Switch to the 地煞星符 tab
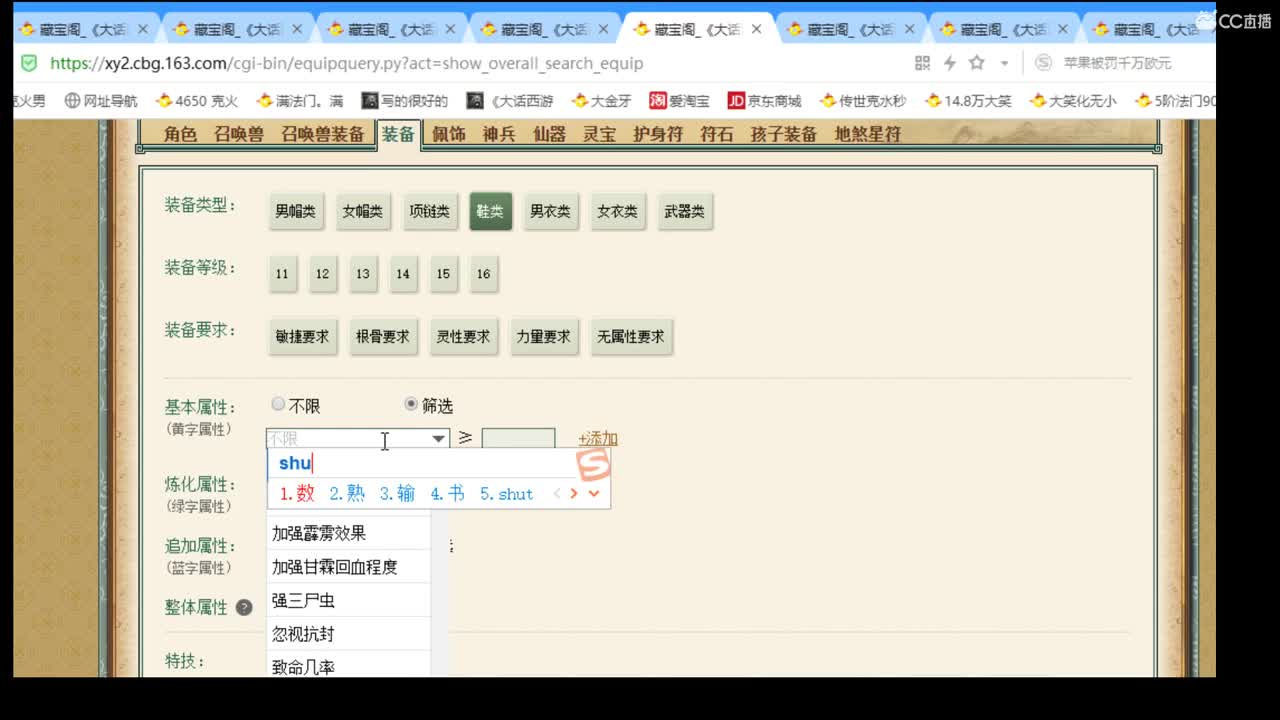Image resolution: width=1280 pixels, height=720 pixels. 868,133
